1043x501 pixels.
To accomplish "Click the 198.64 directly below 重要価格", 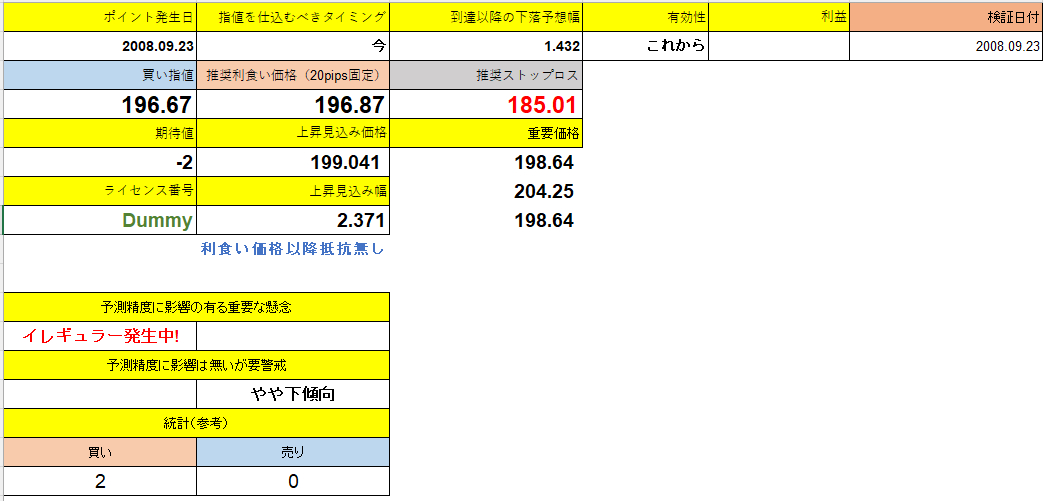I will point(543,162).
